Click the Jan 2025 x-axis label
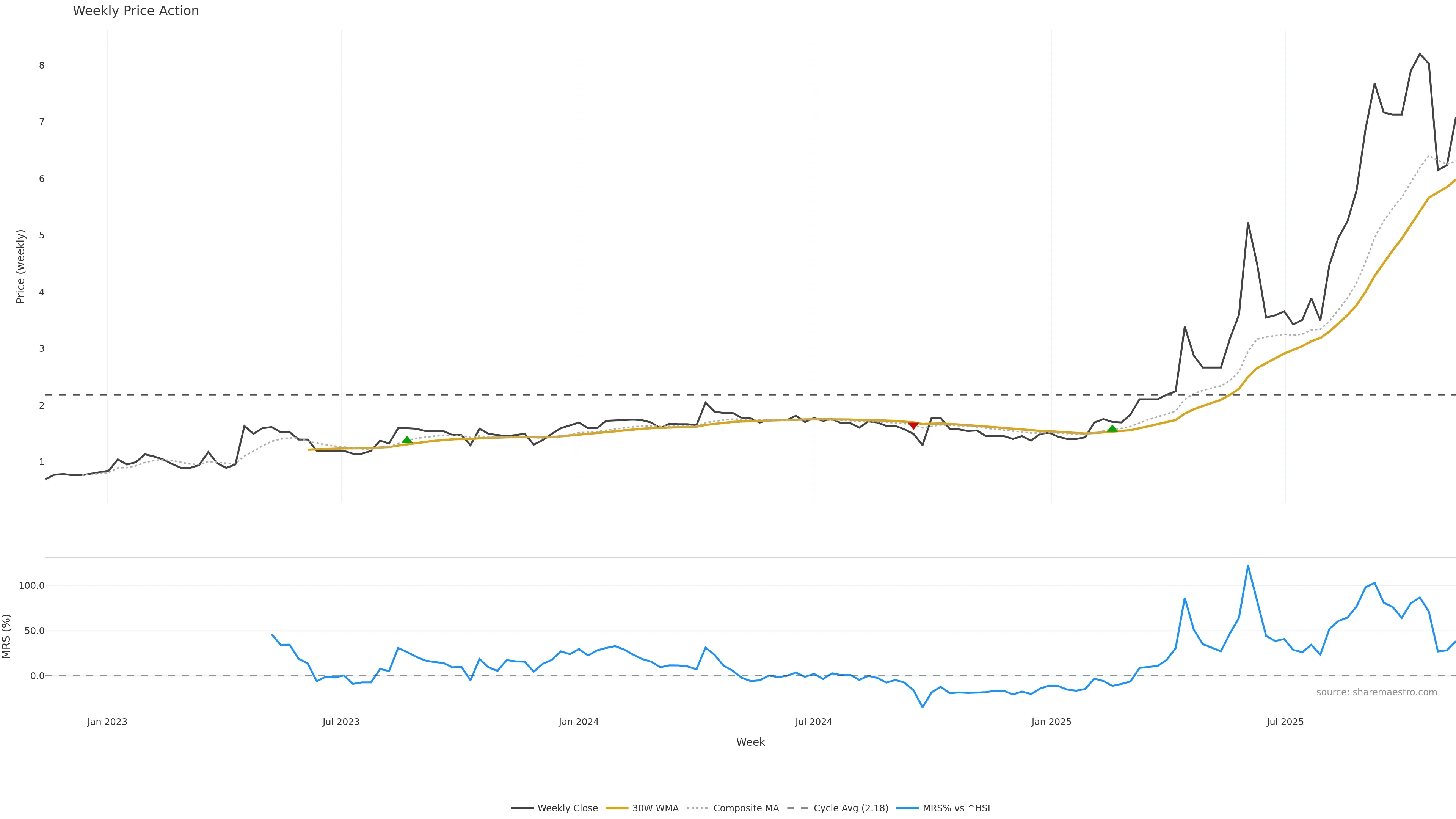The image size is (1456, 819). [1051, 722]
